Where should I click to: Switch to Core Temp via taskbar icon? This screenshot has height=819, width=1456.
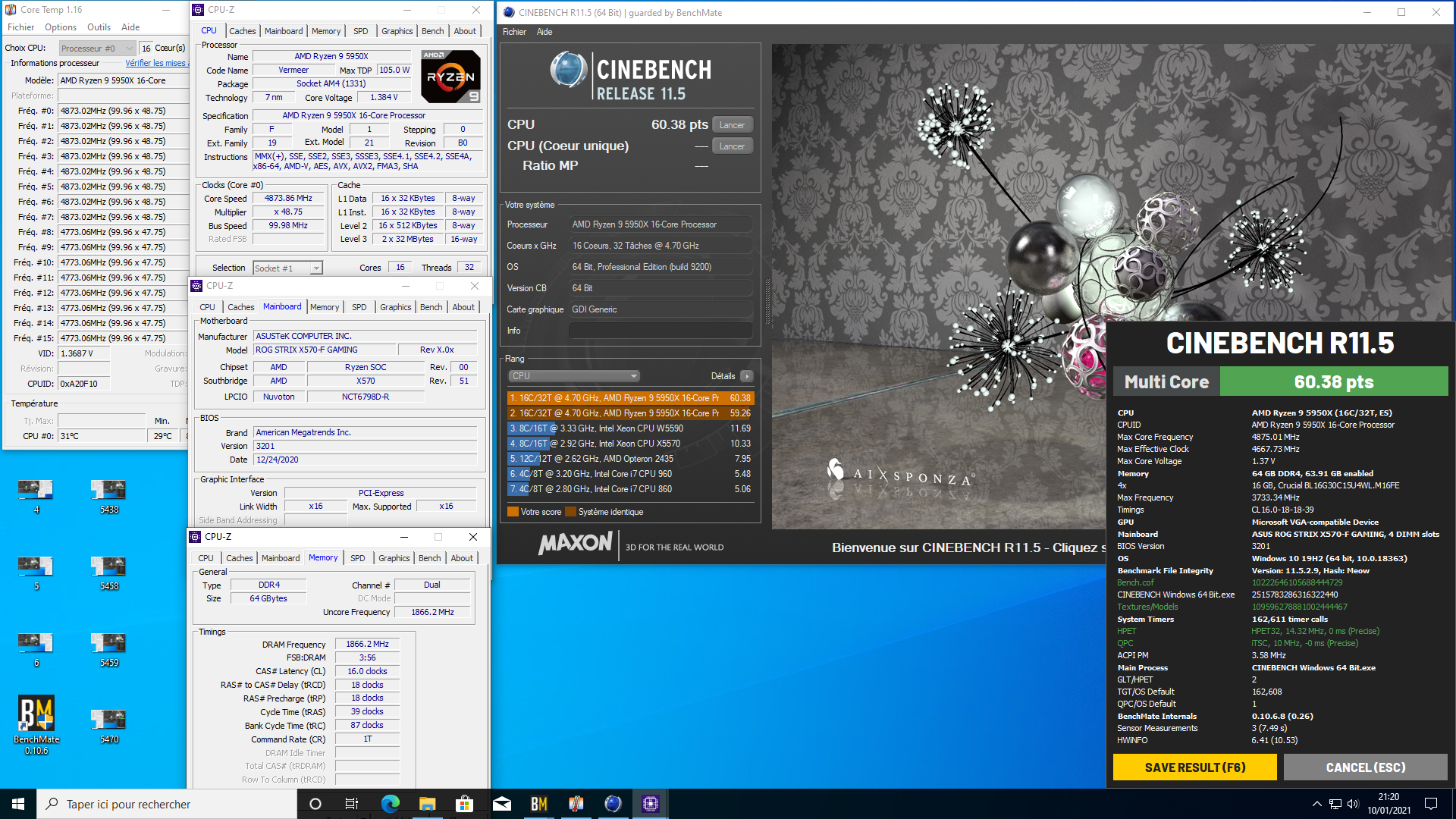coord(576,804)
